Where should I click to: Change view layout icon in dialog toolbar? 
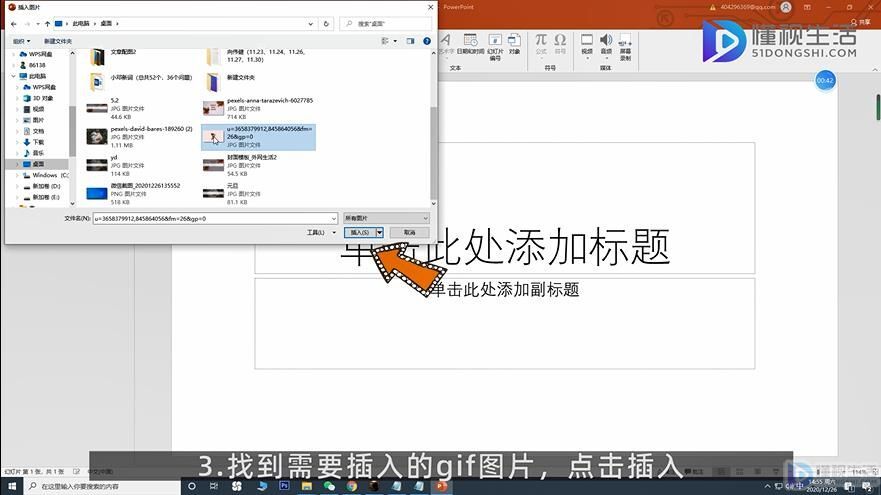point(385,41)
